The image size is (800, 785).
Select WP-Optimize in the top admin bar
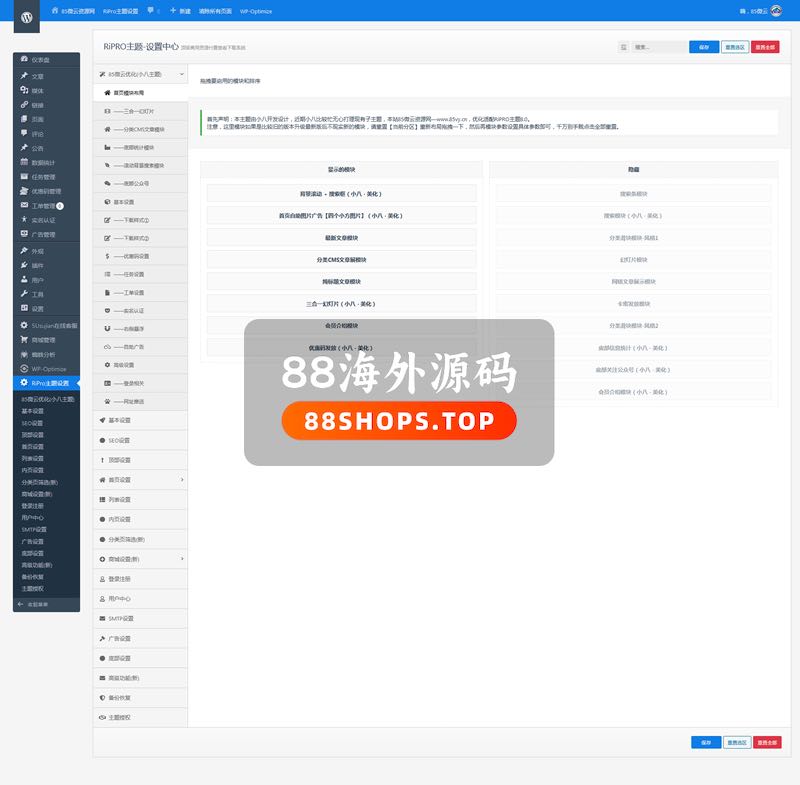255,11
